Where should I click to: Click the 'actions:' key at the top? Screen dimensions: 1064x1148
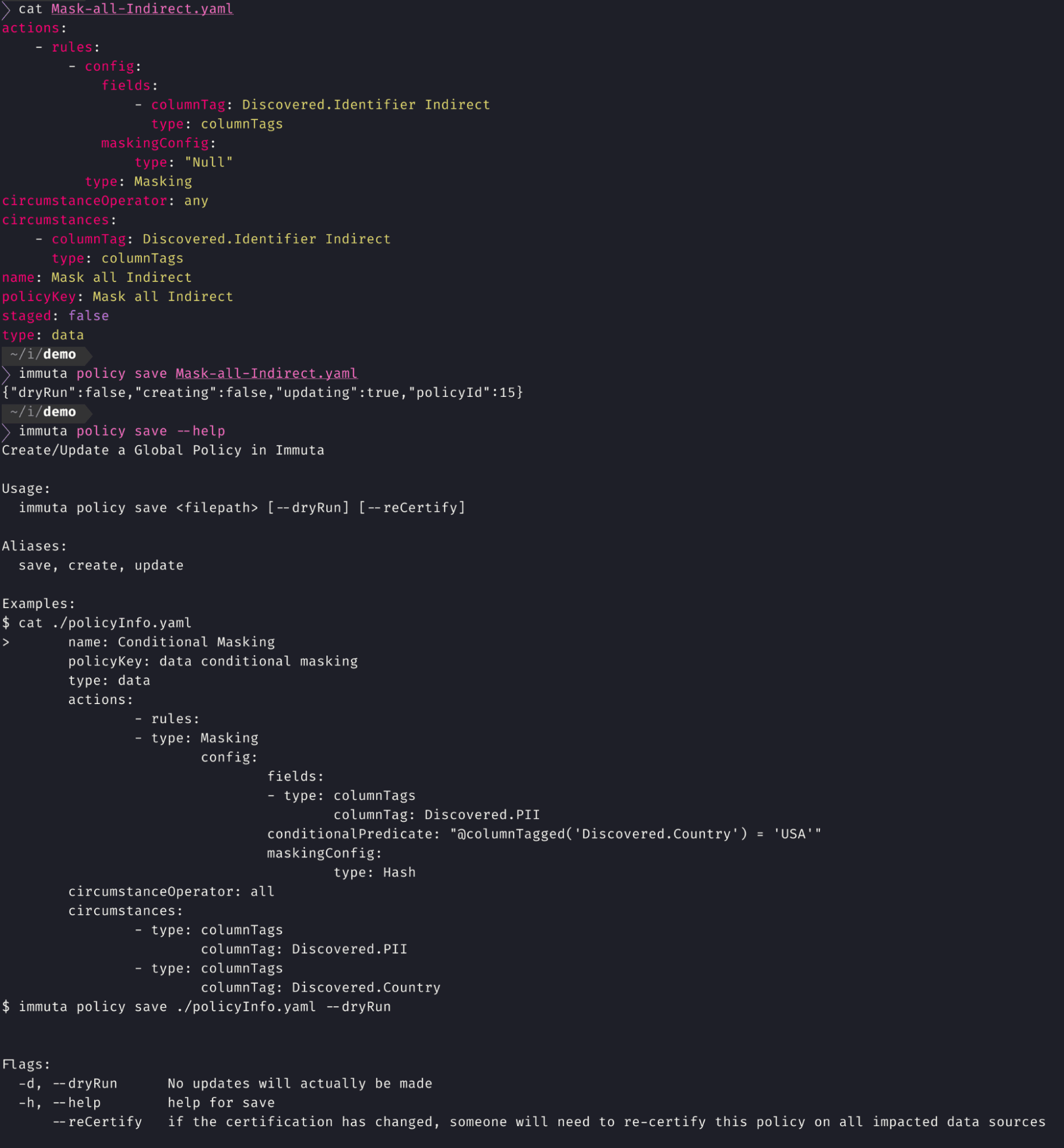[34, 28]
